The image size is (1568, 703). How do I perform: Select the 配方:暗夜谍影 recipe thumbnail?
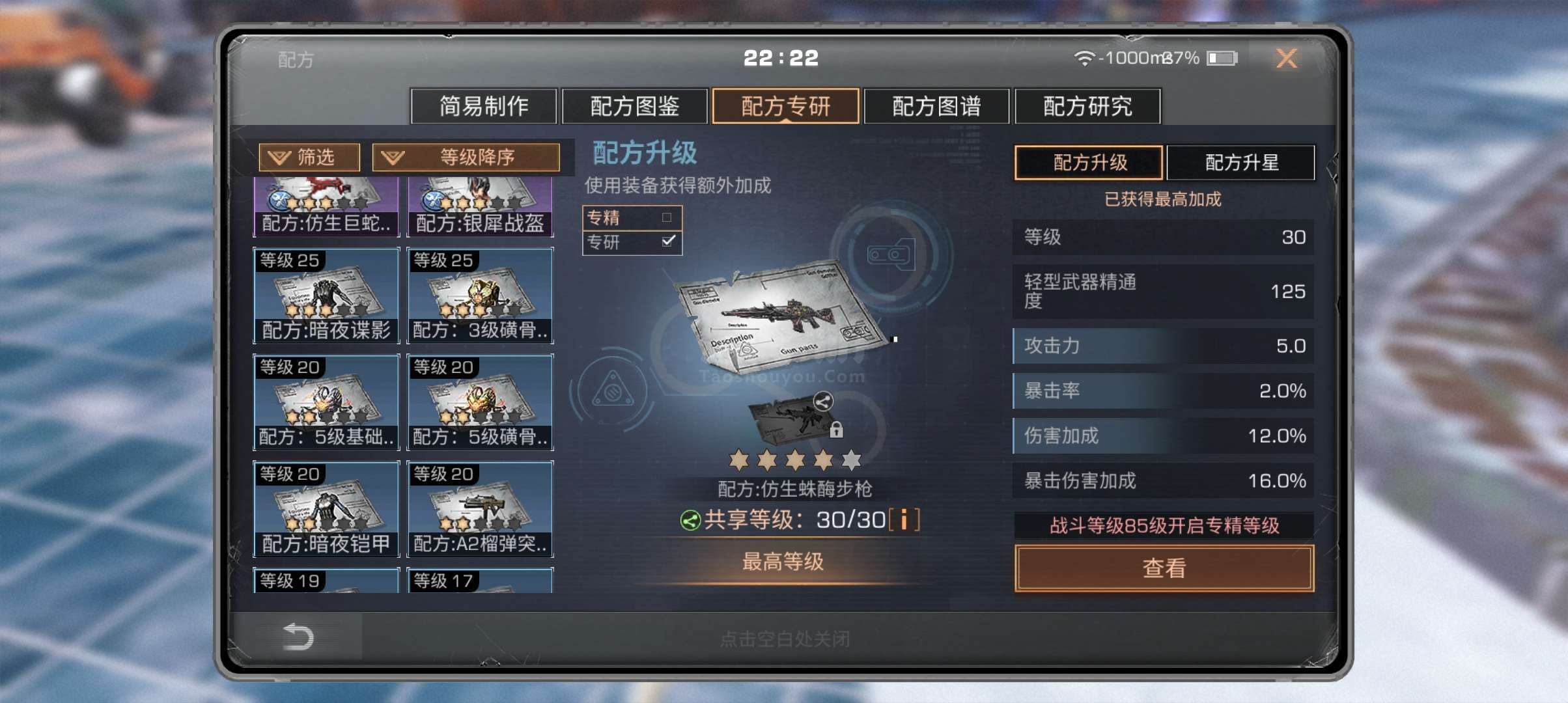(326, 296)
